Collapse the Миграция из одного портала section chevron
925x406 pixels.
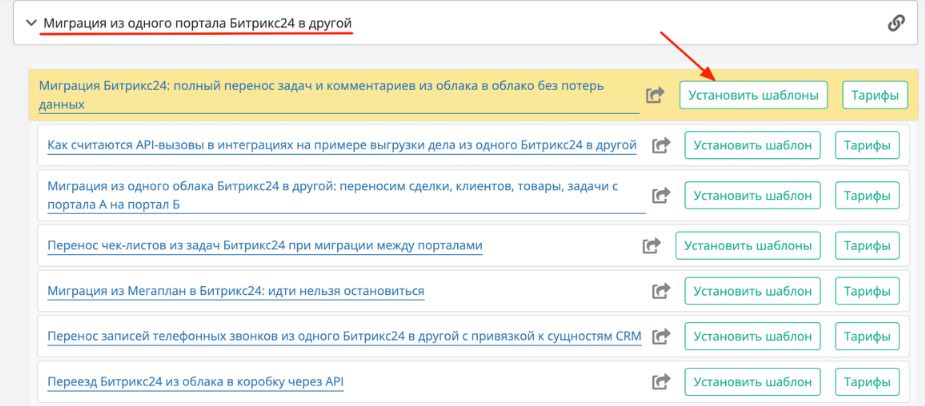[x=31, y=22]
